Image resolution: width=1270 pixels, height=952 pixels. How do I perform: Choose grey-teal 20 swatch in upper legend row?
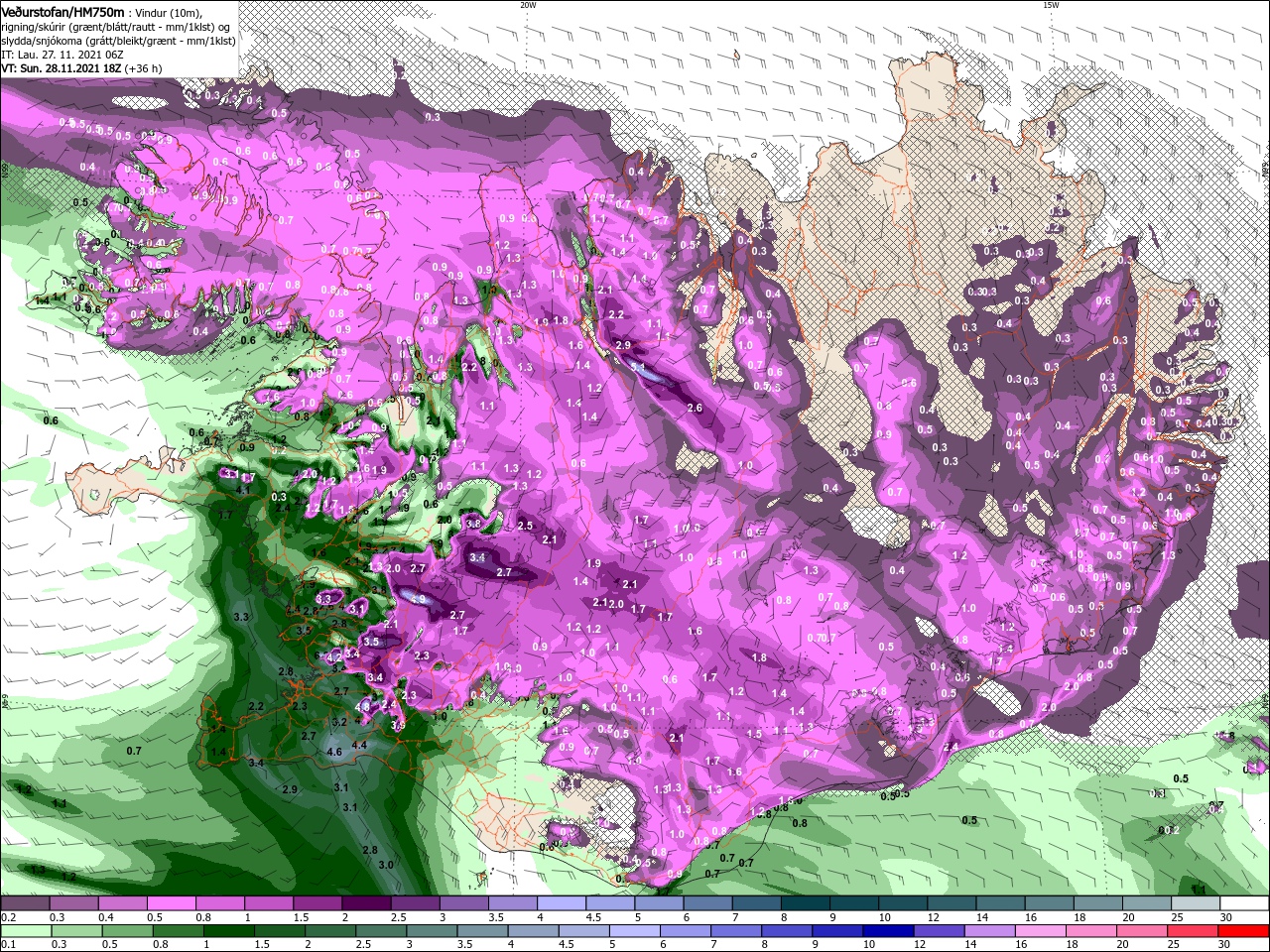click(x=1146, y=903)
